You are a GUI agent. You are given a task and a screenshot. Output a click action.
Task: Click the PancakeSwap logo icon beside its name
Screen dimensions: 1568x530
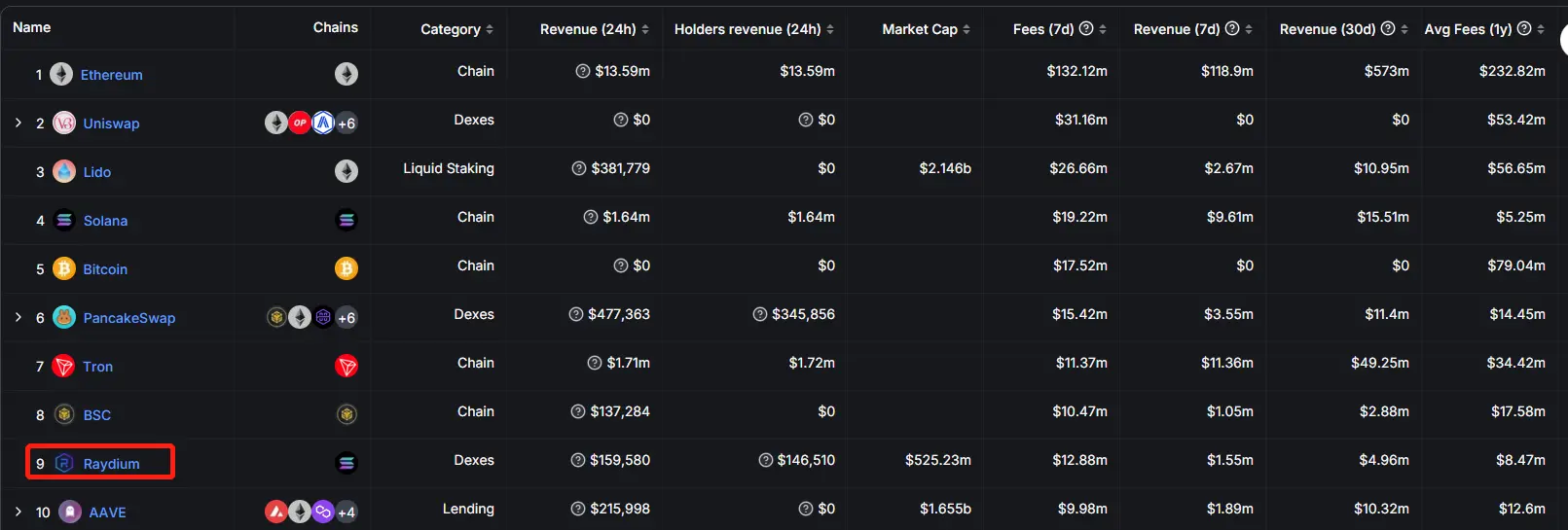click(x=64, y=317)
